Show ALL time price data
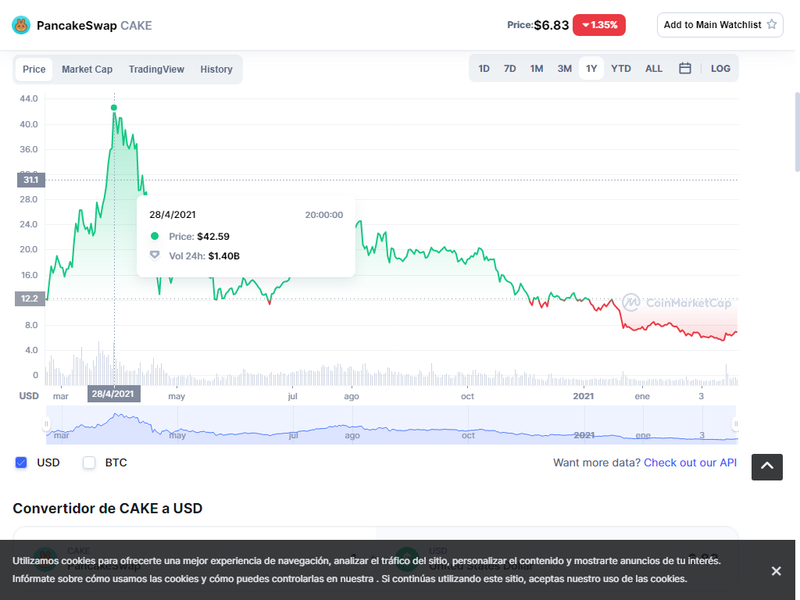 point(654,69)
